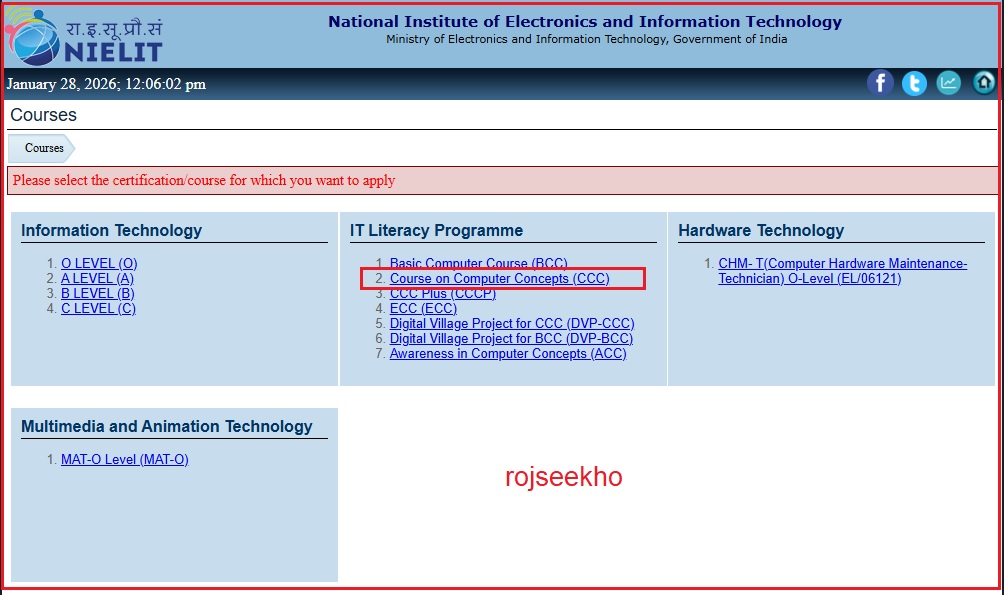Screen dimensions: 1004x595
Task: Click the NIELIT logo
Action: point(84,36)
